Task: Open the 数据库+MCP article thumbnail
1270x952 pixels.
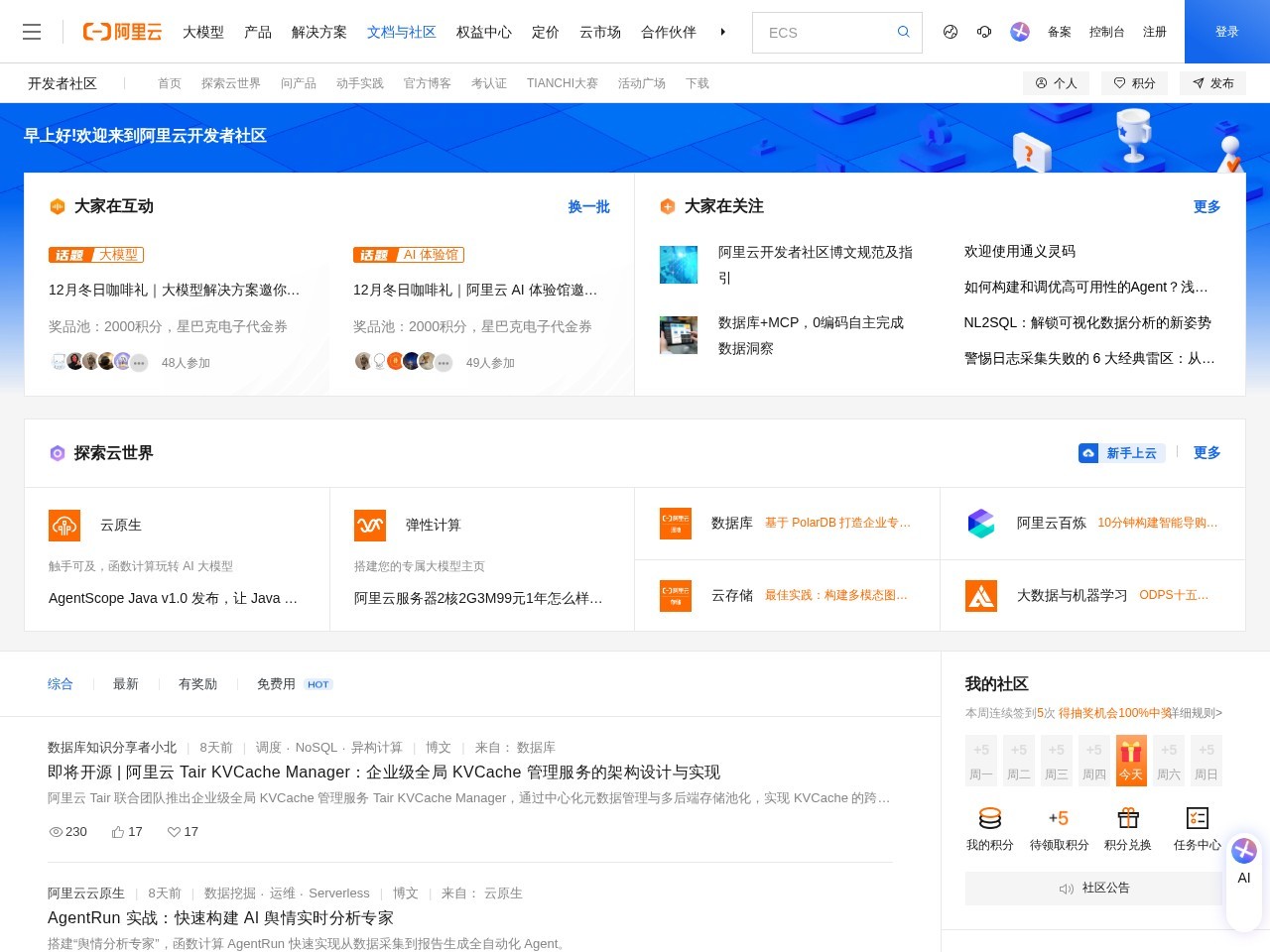Action: coord(679,335)
